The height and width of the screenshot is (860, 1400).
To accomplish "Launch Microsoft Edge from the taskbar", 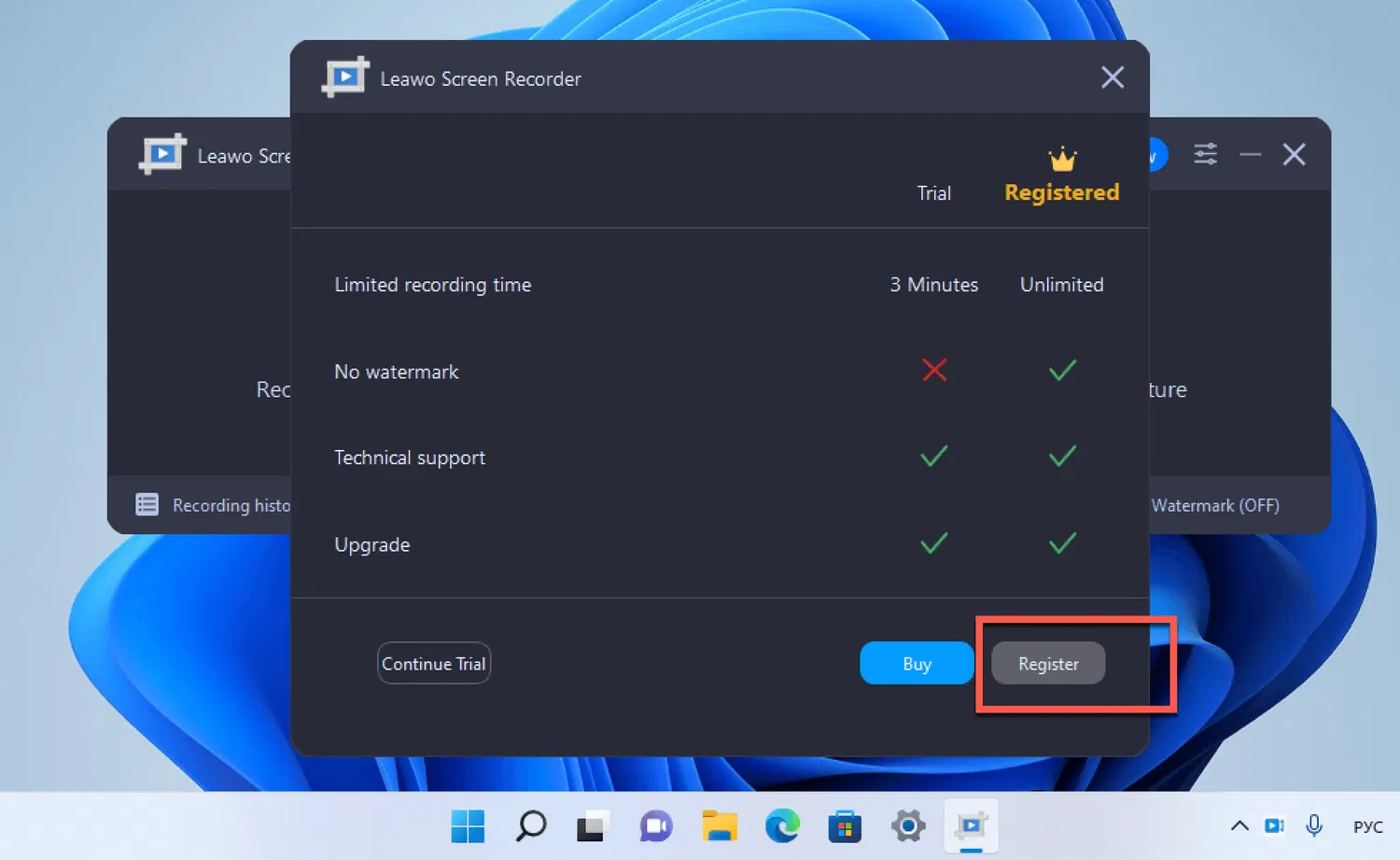I will pyautogui.click(x=782, y=825).
